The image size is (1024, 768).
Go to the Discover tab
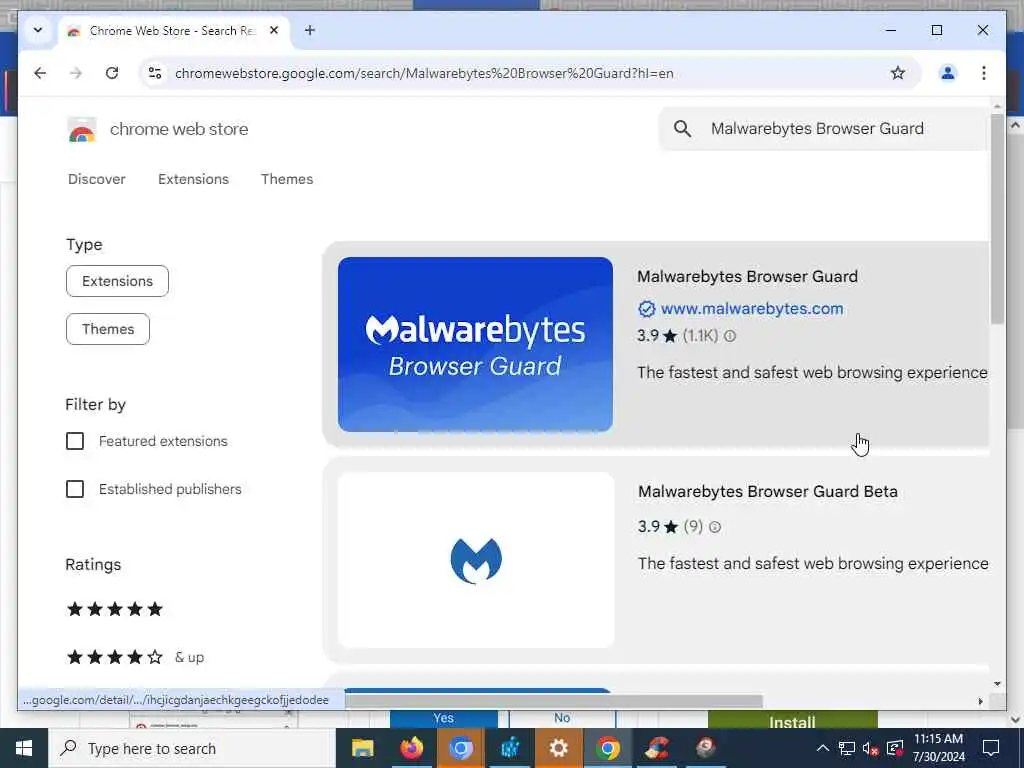click(x=97, y=179)
